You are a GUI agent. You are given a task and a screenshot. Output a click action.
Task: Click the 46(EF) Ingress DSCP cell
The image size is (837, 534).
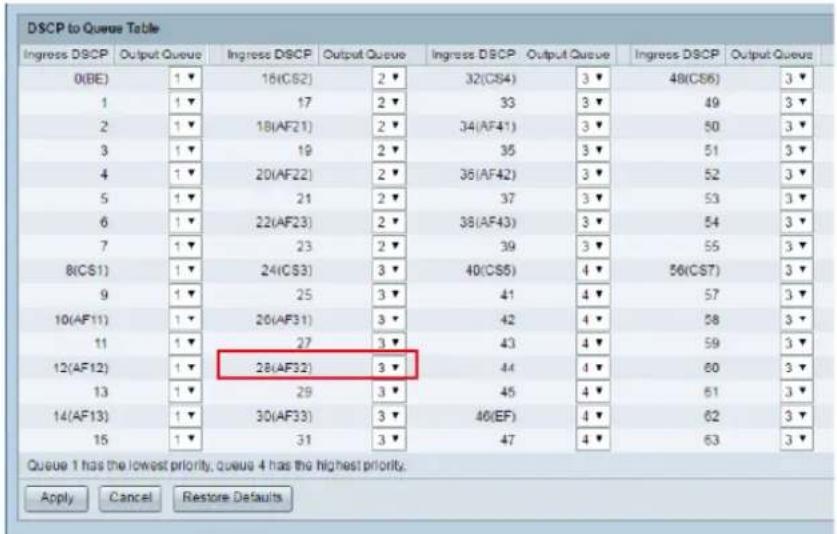pos(495,416)
